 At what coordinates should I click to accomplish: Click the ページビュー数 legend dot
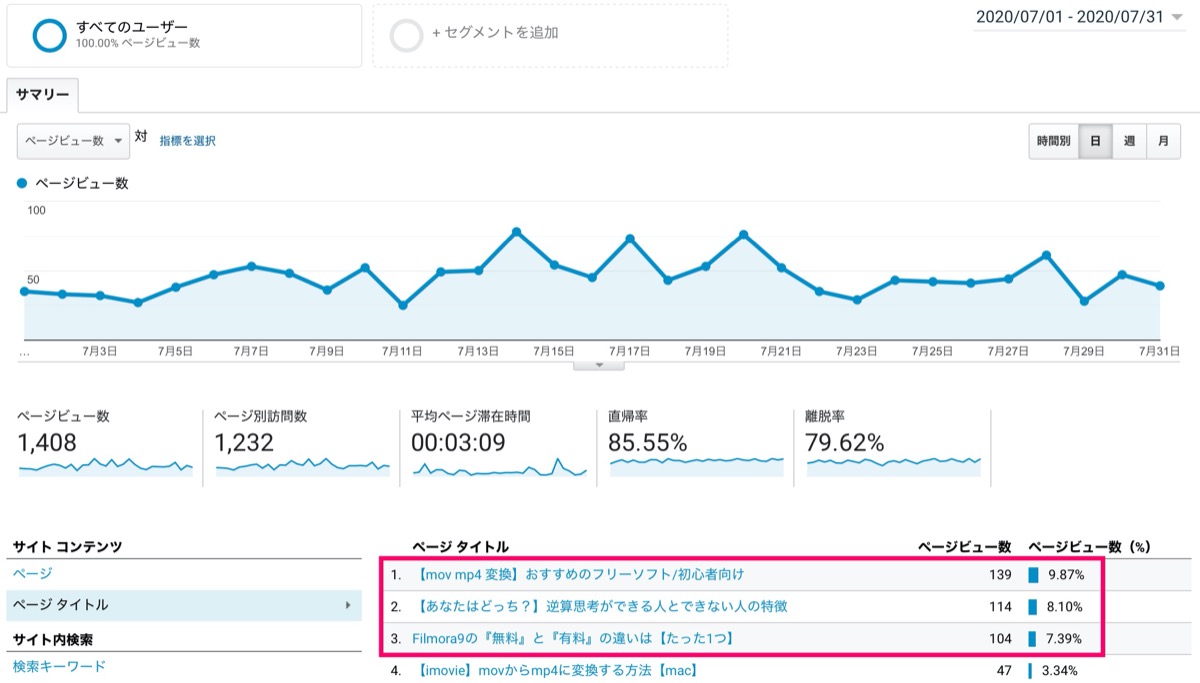(x=23, y=184)
